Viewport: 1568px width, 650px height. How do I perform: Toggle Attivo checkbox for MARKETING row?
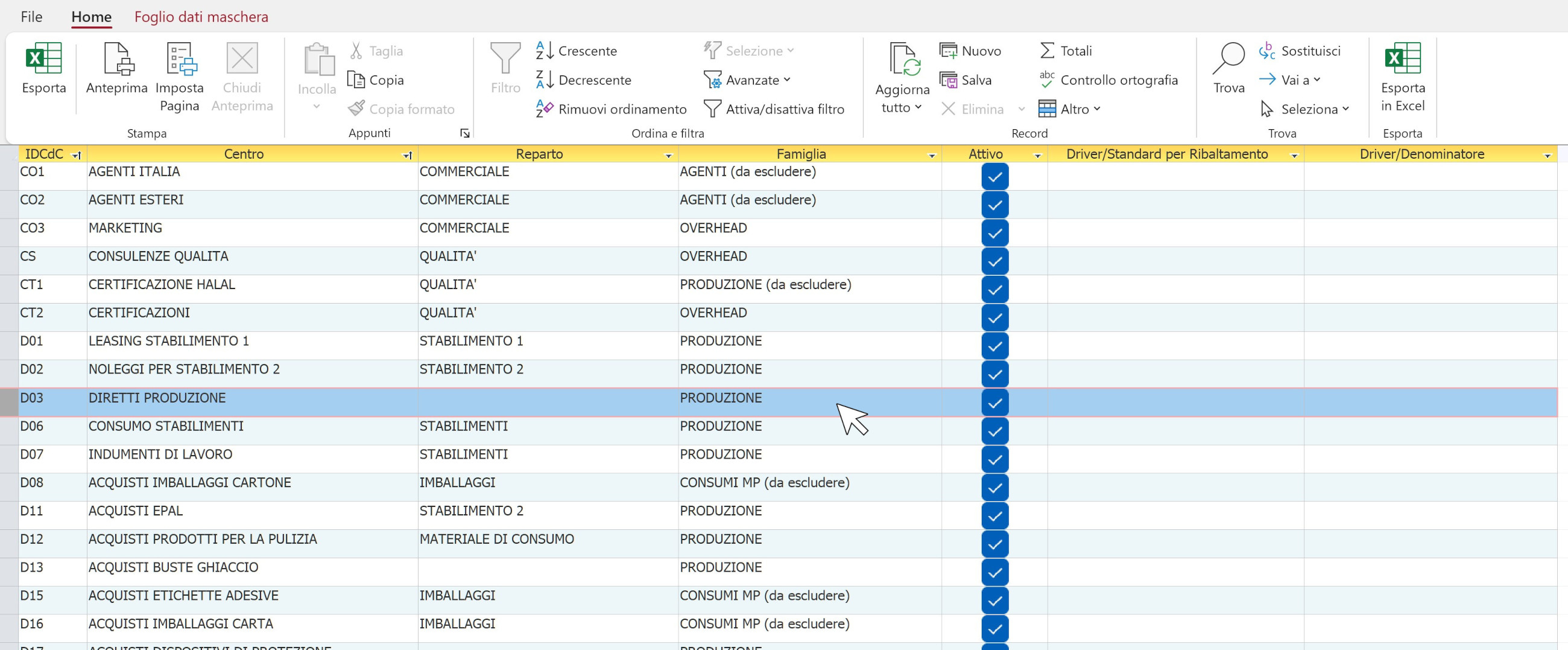pyautogui.click(x=994, y=233)
